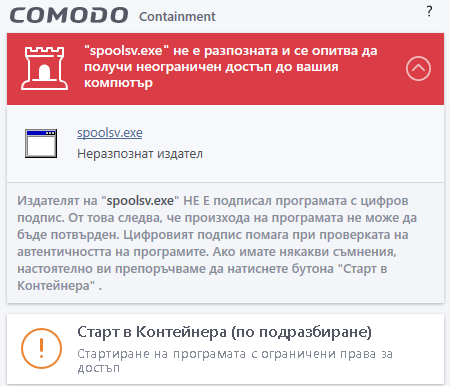The image size is (450, 386).
Task: Click the word достъп under the container option
Action: tap(98, 368)
